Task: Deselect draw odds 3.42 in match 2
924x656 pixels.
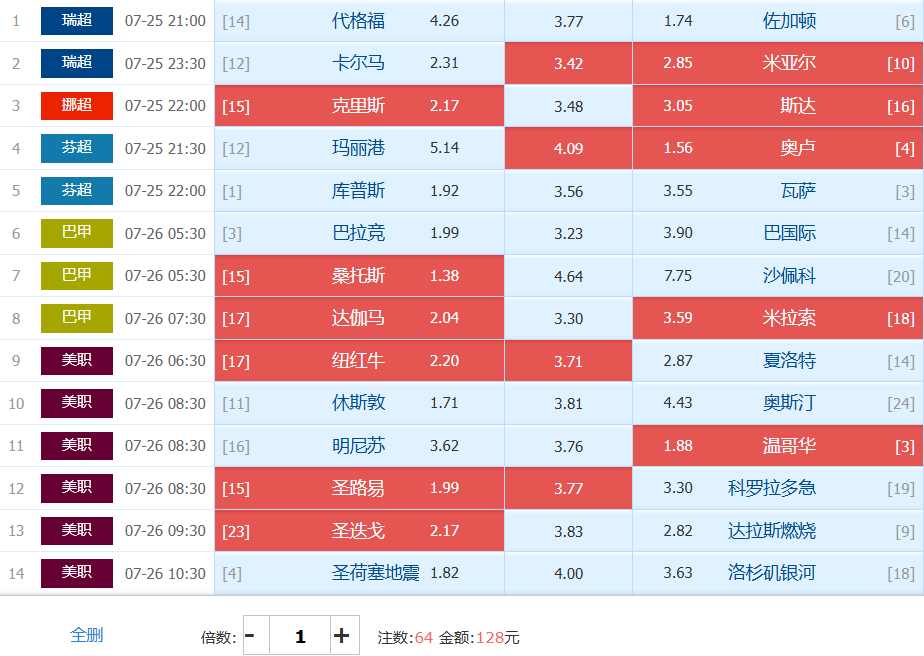Action: click(568, 63)
